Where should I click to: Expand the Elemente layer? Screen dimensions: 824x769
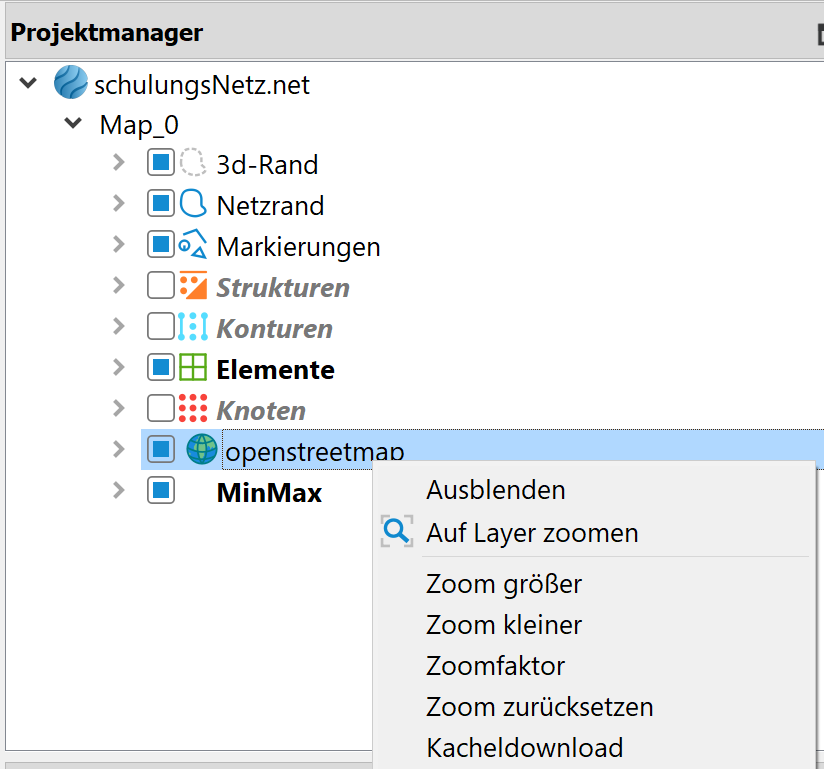point(119,368)
